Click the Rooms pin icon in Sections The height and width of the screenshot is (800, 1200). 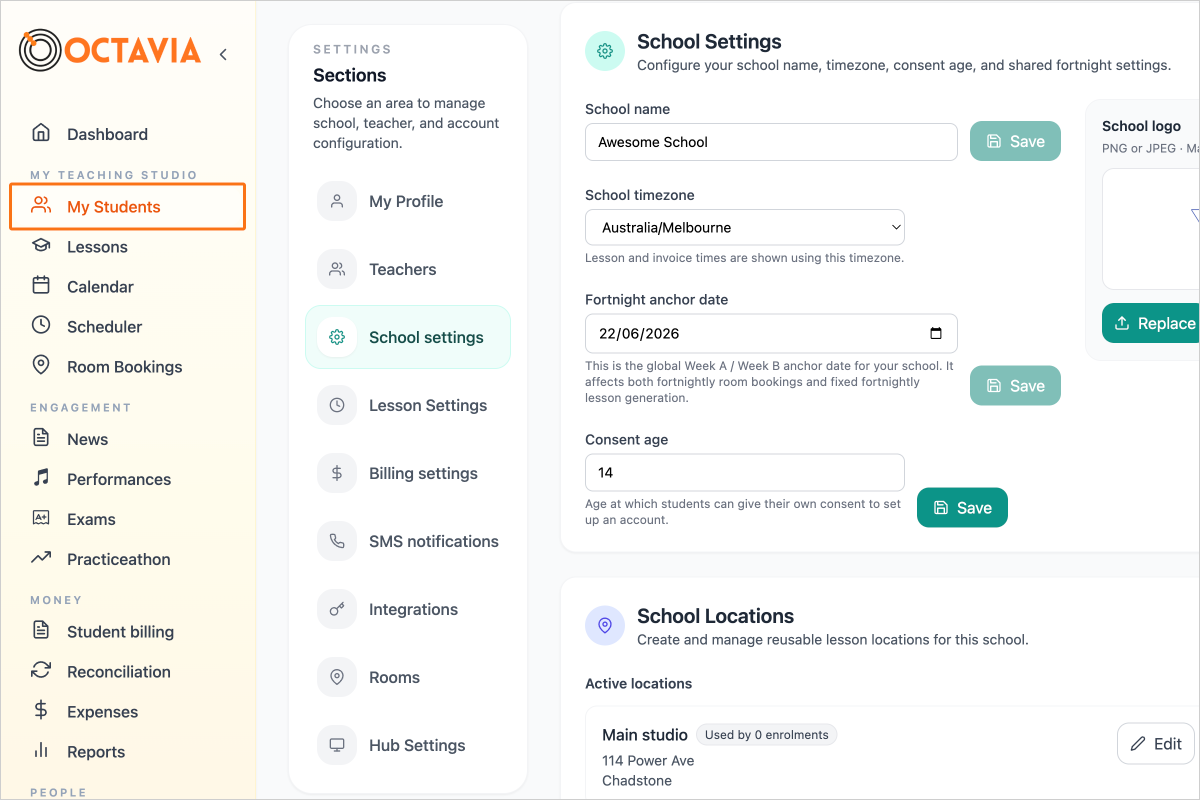click(337, 677)
